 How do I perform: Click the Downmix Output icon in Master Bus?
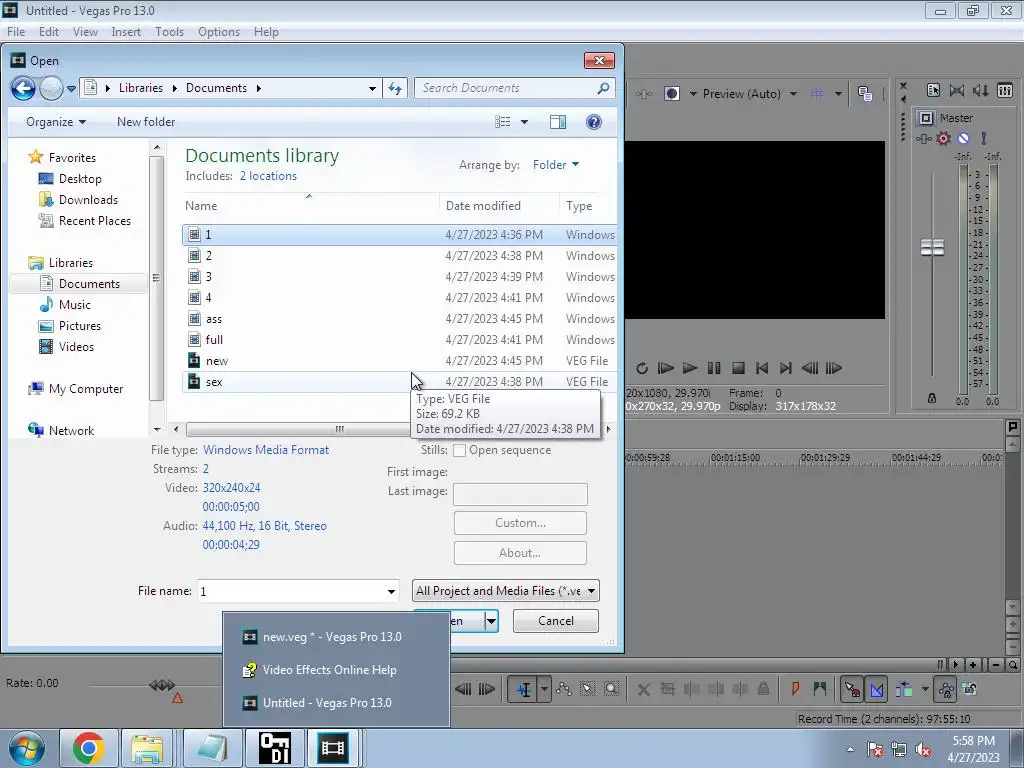[957, 90]
